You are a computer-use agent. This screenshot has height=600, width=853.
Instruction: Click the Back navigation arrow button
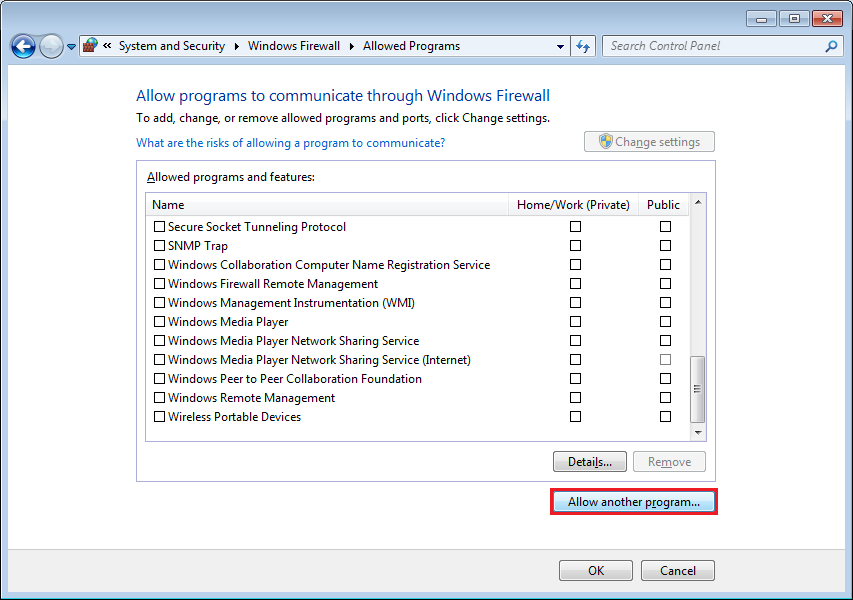point(23,46)
